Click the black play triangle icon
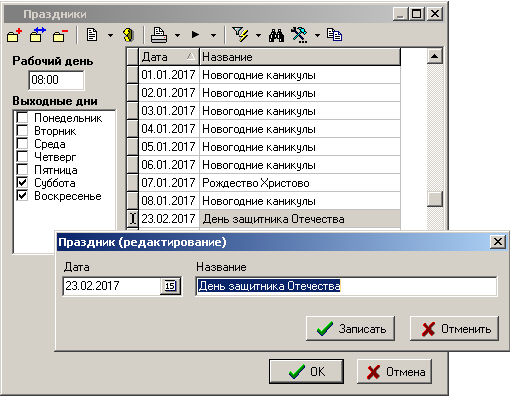This screenshot has width=510, height=396. pos(195,34)
